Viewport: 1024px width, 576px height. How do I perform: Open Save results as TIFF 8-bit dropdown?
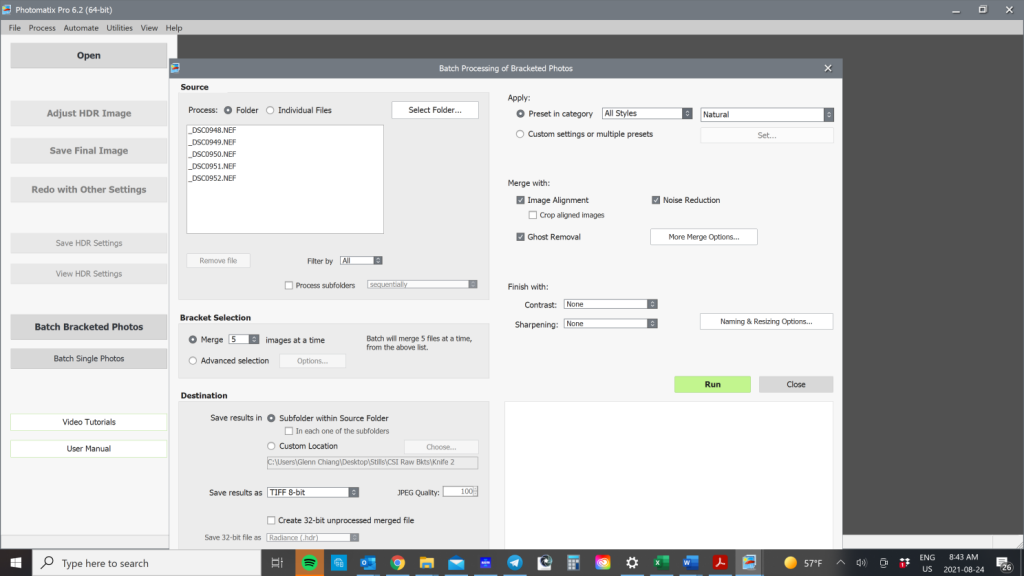313,492
